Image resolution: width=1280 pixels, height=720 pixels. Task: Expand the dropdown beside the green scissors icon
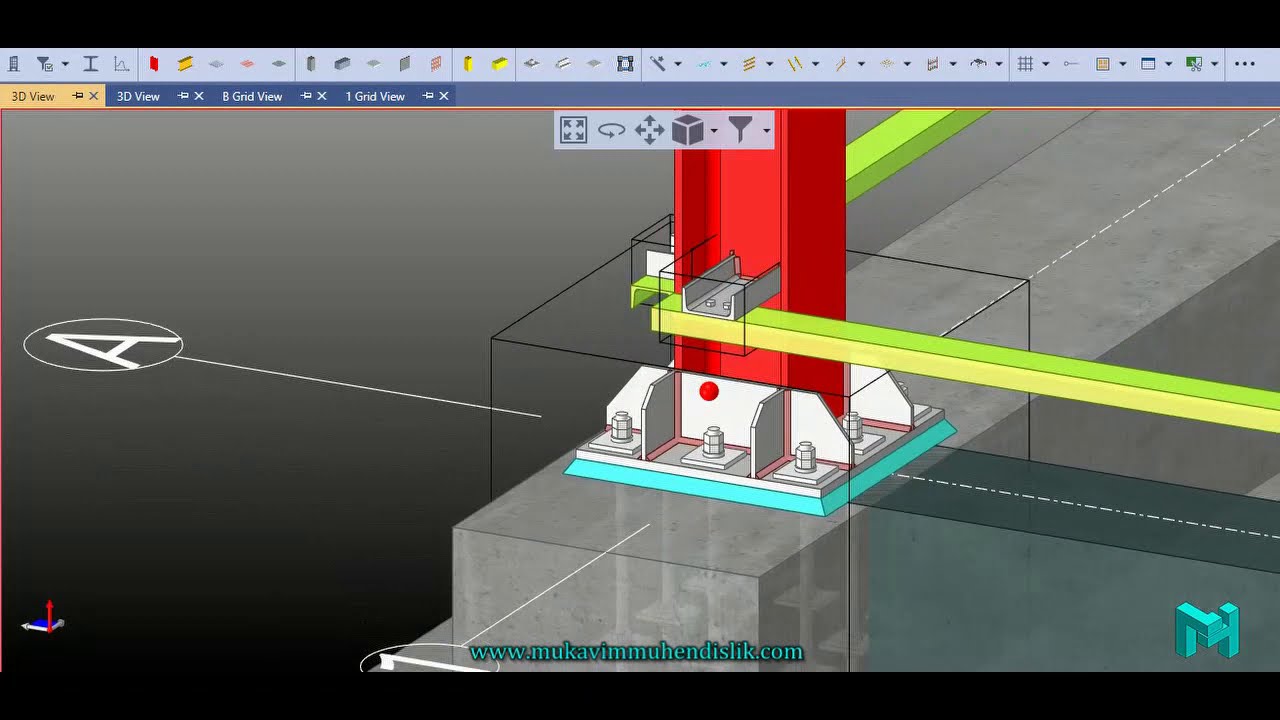[1214, 64]
